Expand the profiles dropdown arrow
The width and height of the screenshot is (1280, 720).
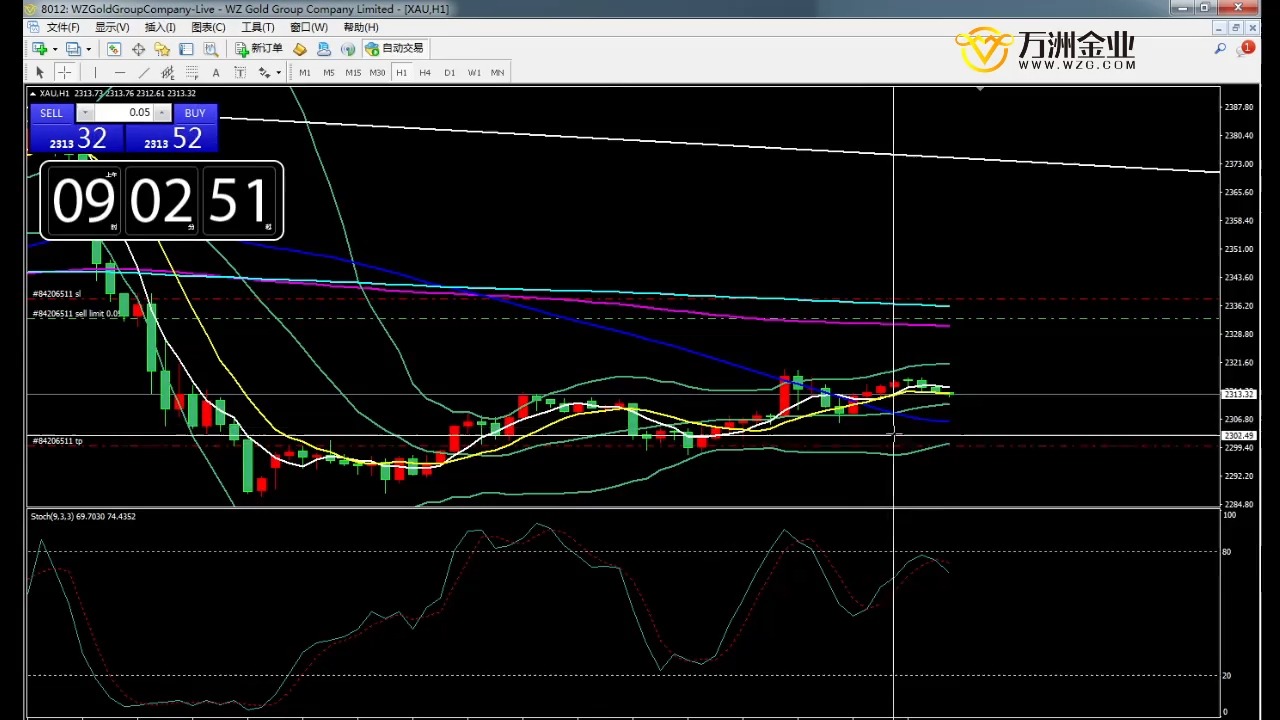88,48
